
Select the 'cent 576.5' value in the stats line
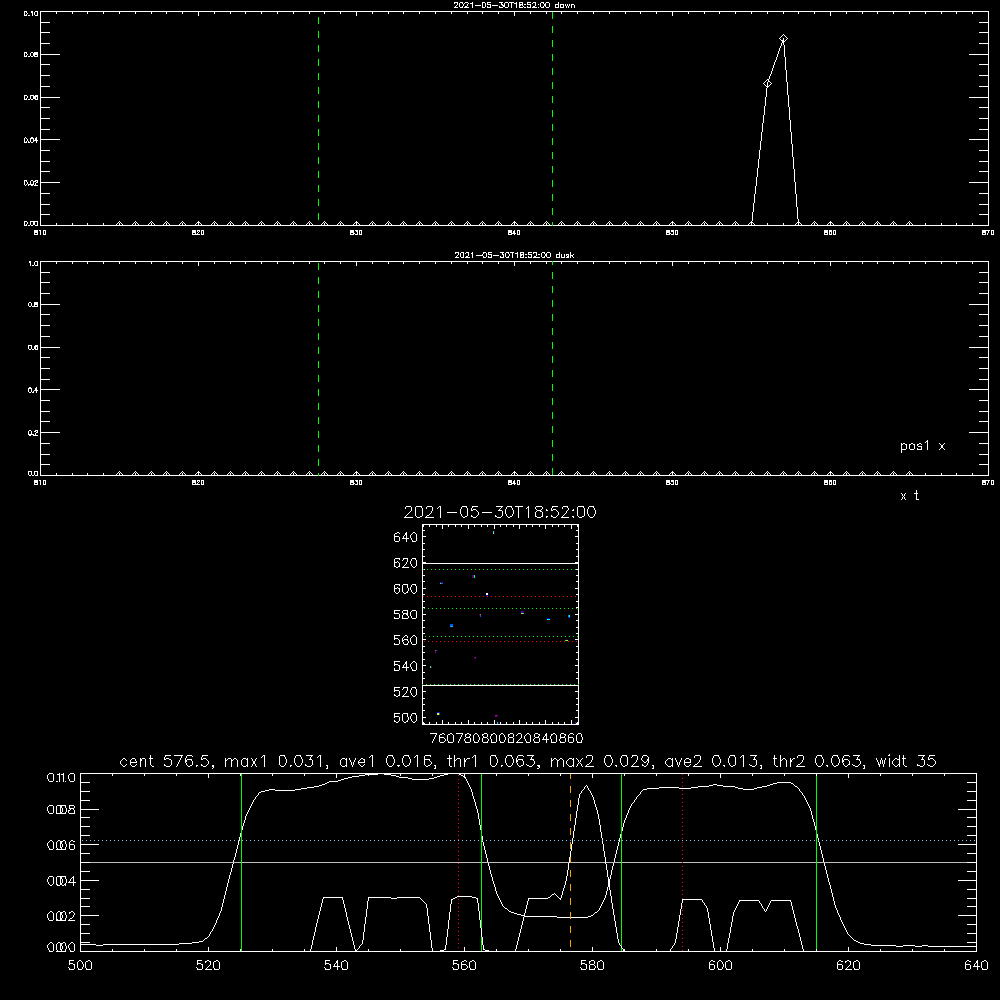166,761
